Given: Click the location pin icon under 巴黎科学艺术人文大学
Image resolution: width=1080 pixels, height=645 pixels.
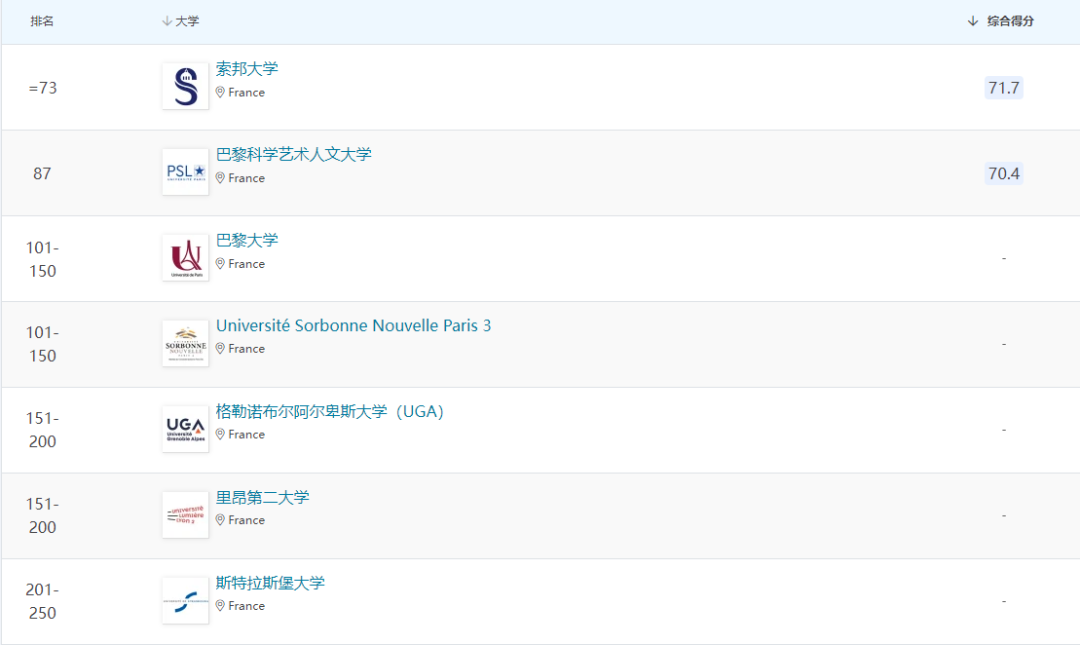Looking at the screenshot, I should pos(220,178).
